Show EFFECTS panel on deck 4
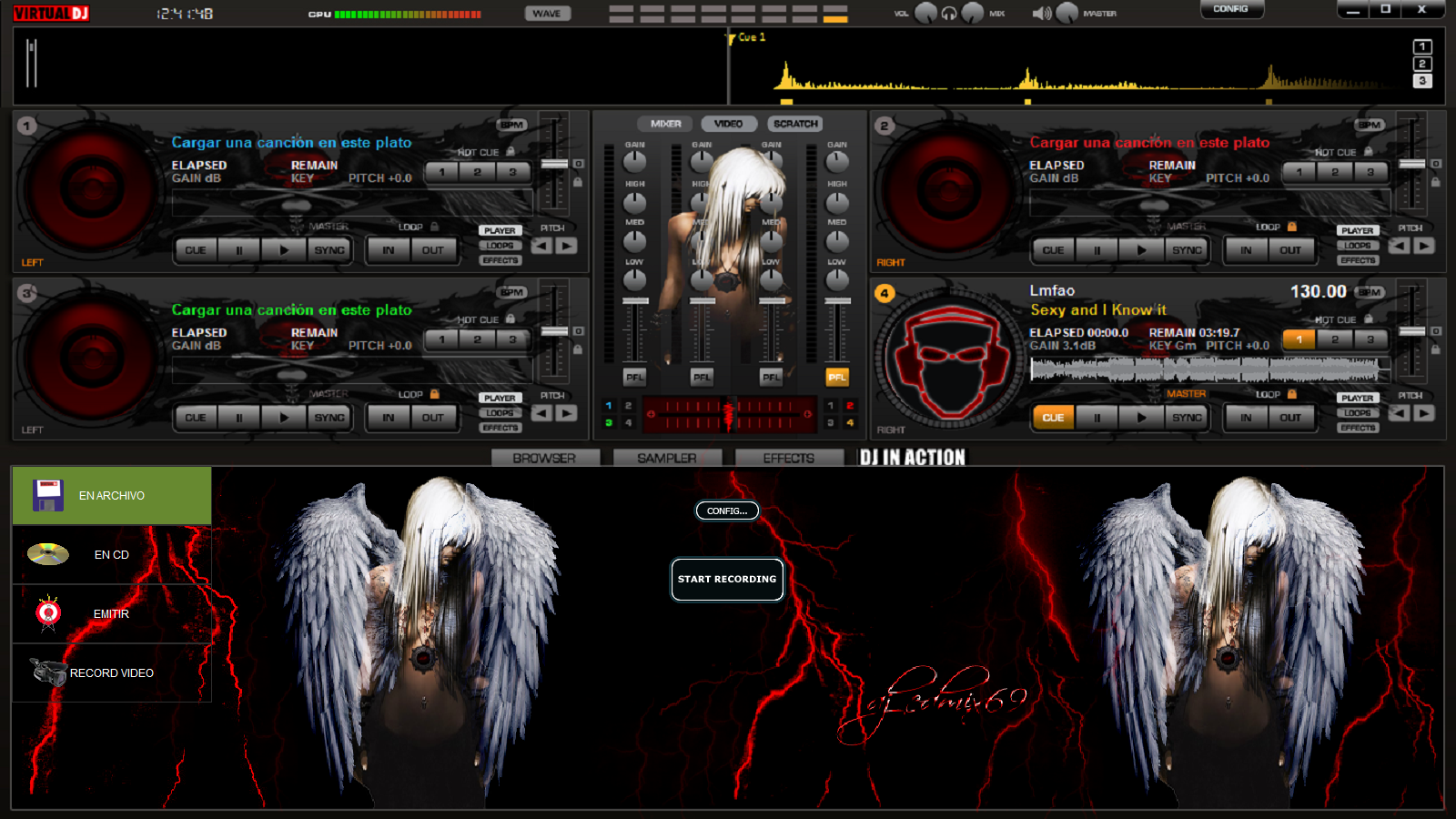The height and width of the screenshot is (819, 1456). pyautogui.click(x=1357, y=428)
